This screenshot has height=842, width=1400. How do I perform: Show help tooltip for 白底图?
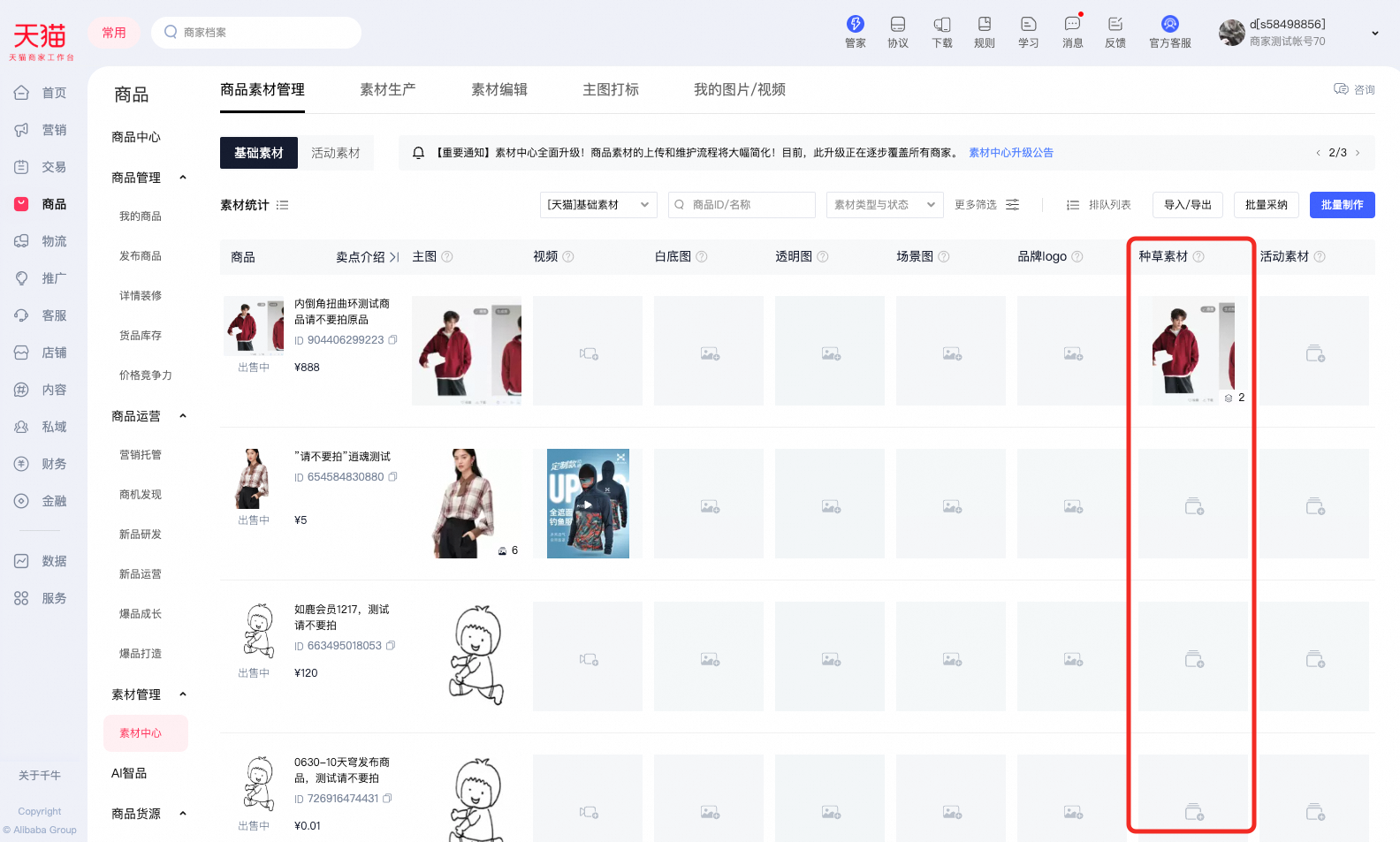pyautogui.click(x=702, y=257)
